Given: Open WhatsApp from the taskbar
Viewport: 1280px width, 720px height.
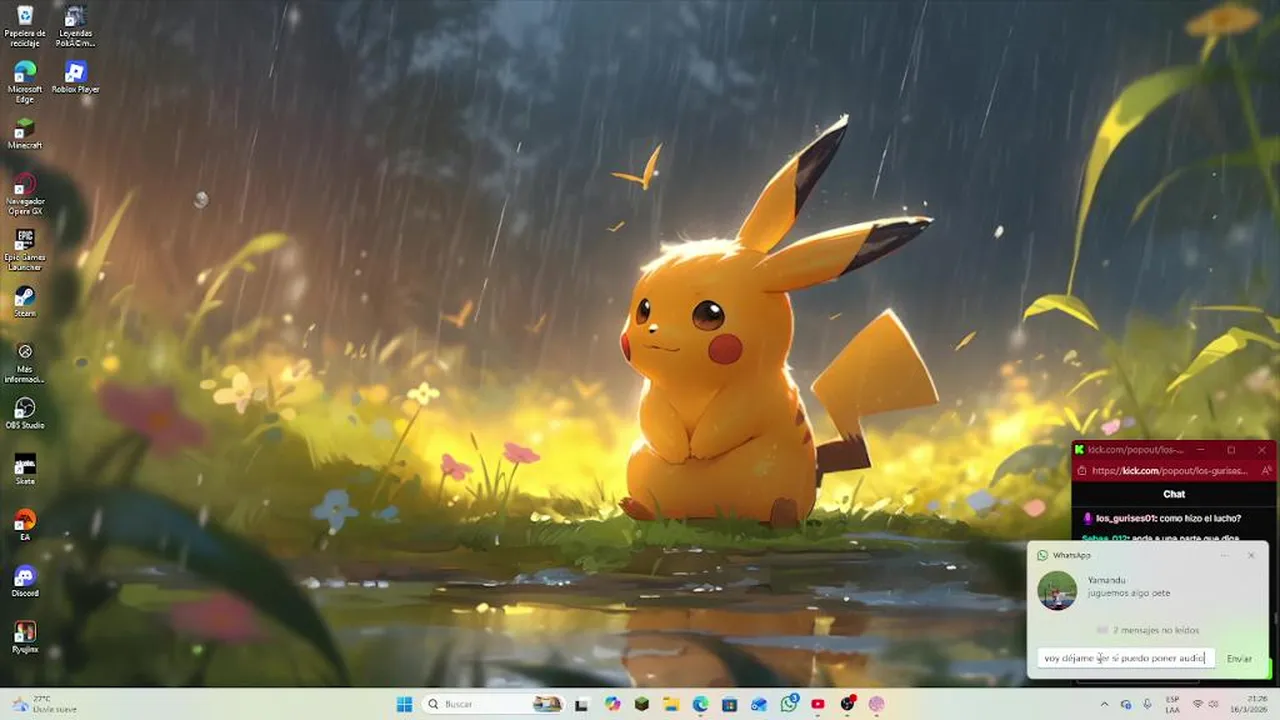Looking at the screenshot, I should click(789, 704).
